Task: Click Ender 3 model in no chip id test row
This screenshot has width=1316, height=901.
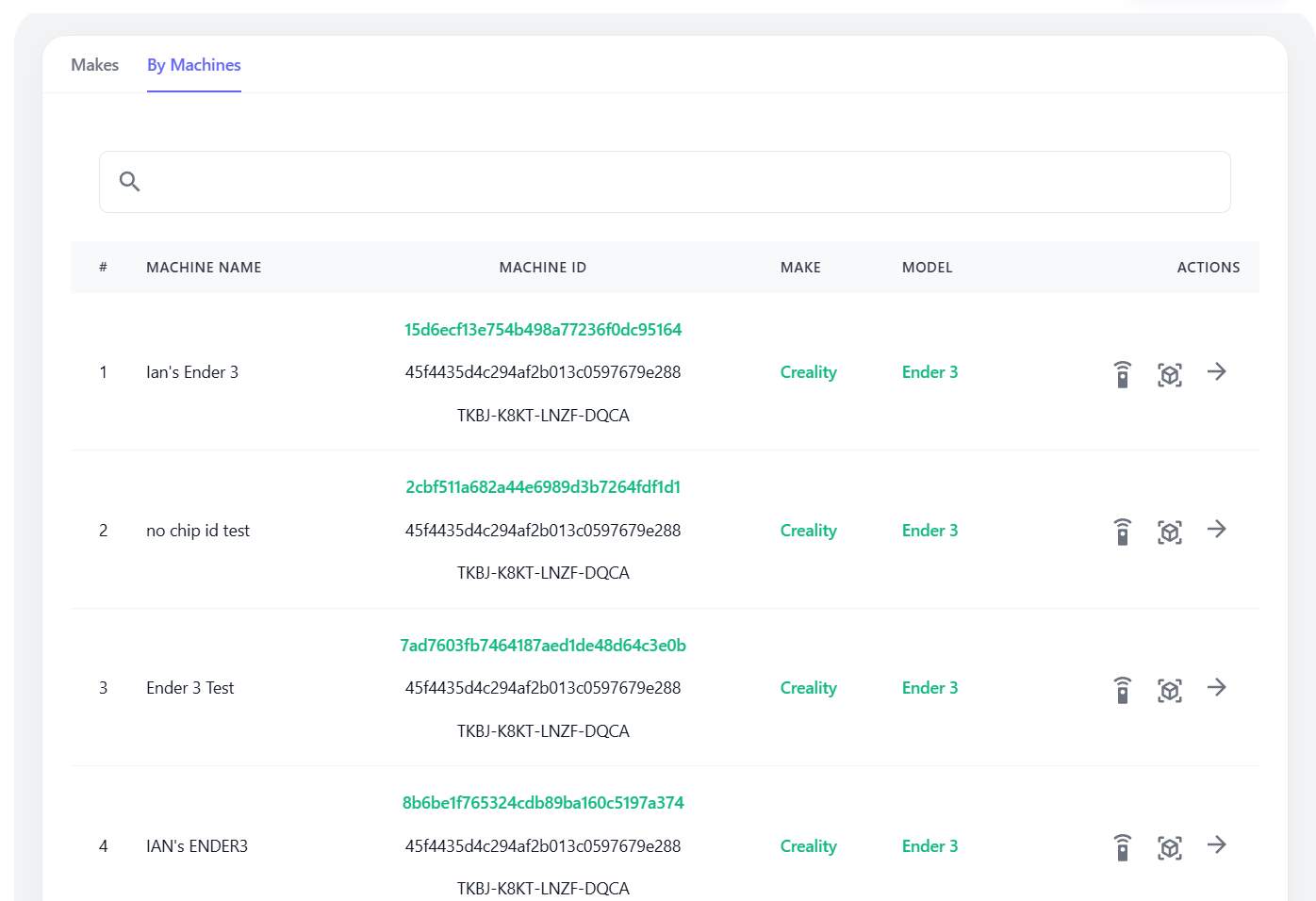Action: (930, 531)
